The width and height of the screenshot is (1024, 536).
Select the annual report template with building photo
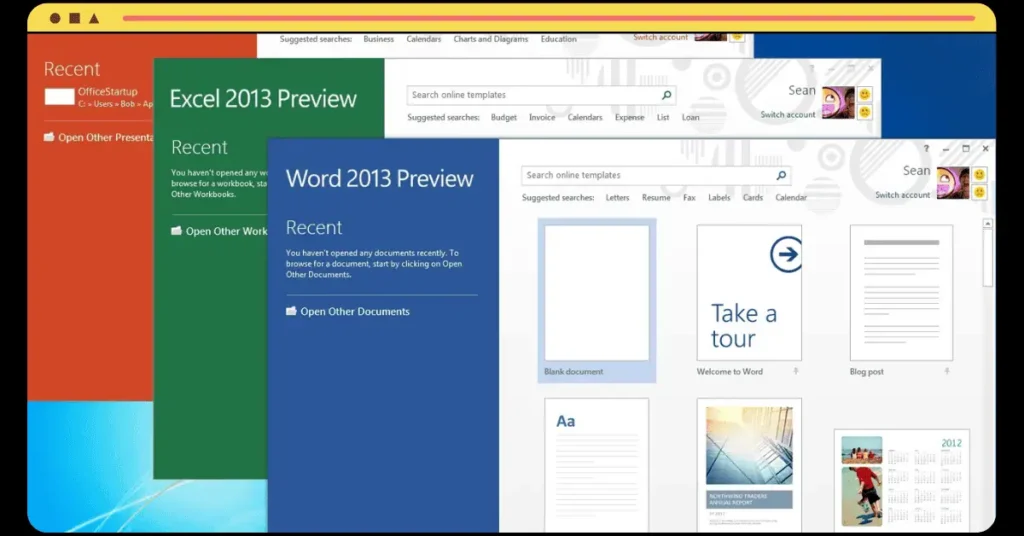point(748,465)
